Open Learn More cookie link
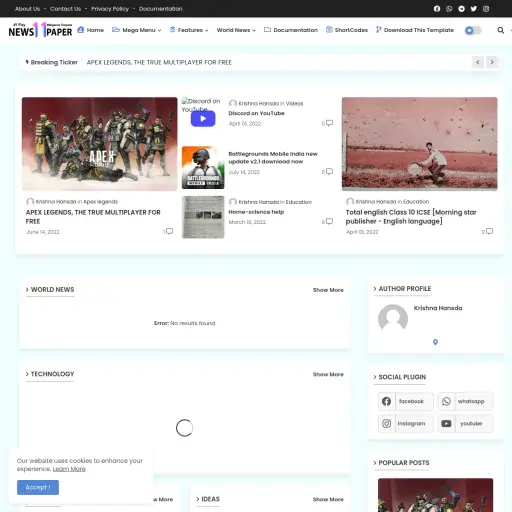 pyautogui.click(x=69, y=469)
